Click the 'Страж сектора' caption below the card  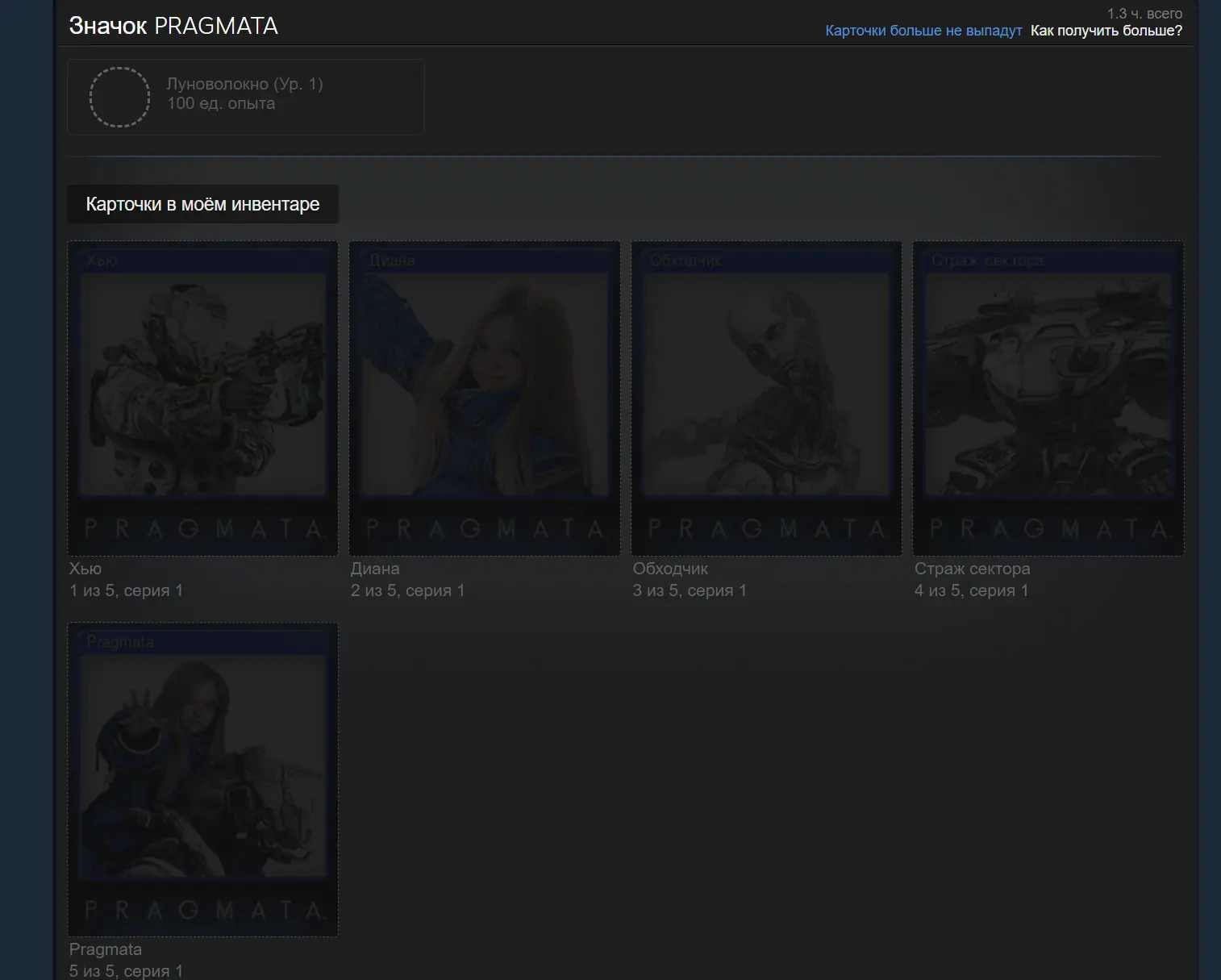[x=972, y=569]
